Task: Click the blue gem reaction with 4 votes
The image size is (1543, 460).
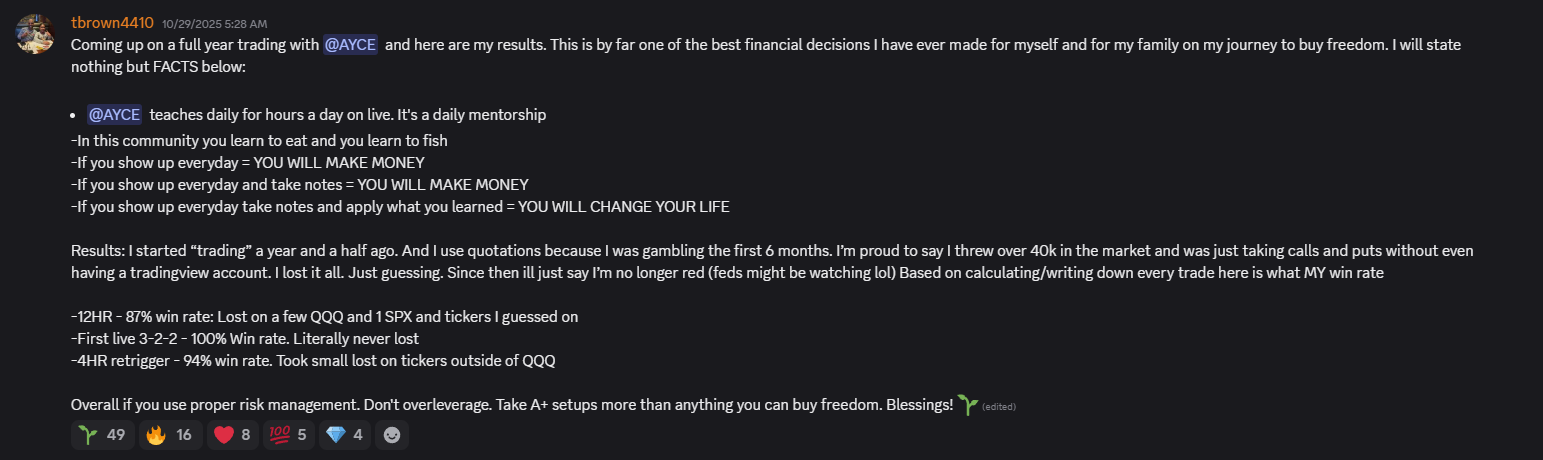Action: [x=344, y=435]
